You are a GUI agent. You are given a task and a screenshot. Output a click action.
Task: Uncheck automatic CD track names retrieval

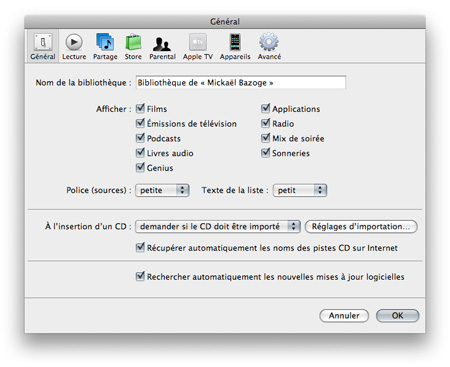(x=140, y=247)
